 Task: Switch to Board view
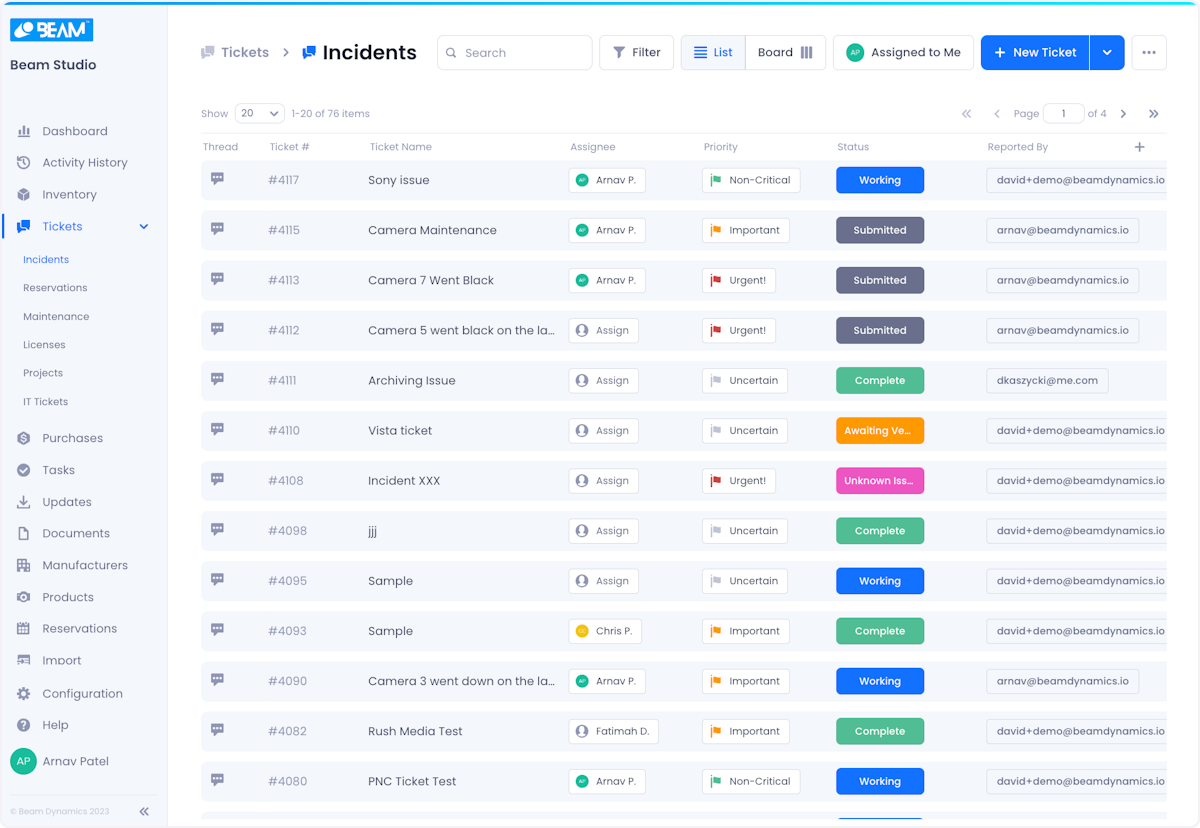[785, 53]
